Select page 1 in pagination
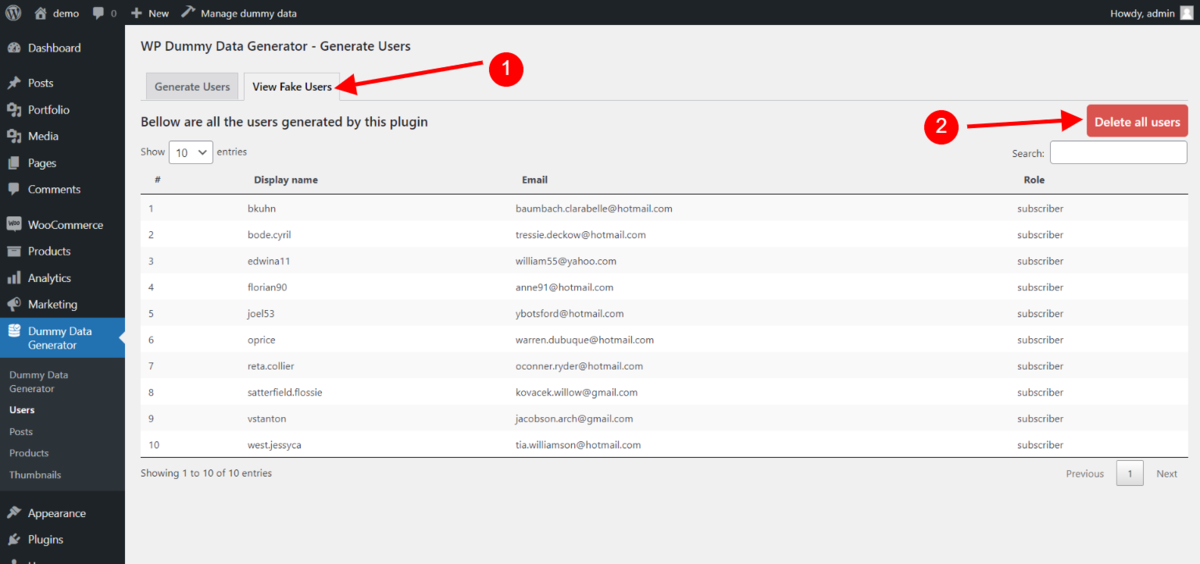Viewport: 1200px width, 564px height. tap(1130, 474)
